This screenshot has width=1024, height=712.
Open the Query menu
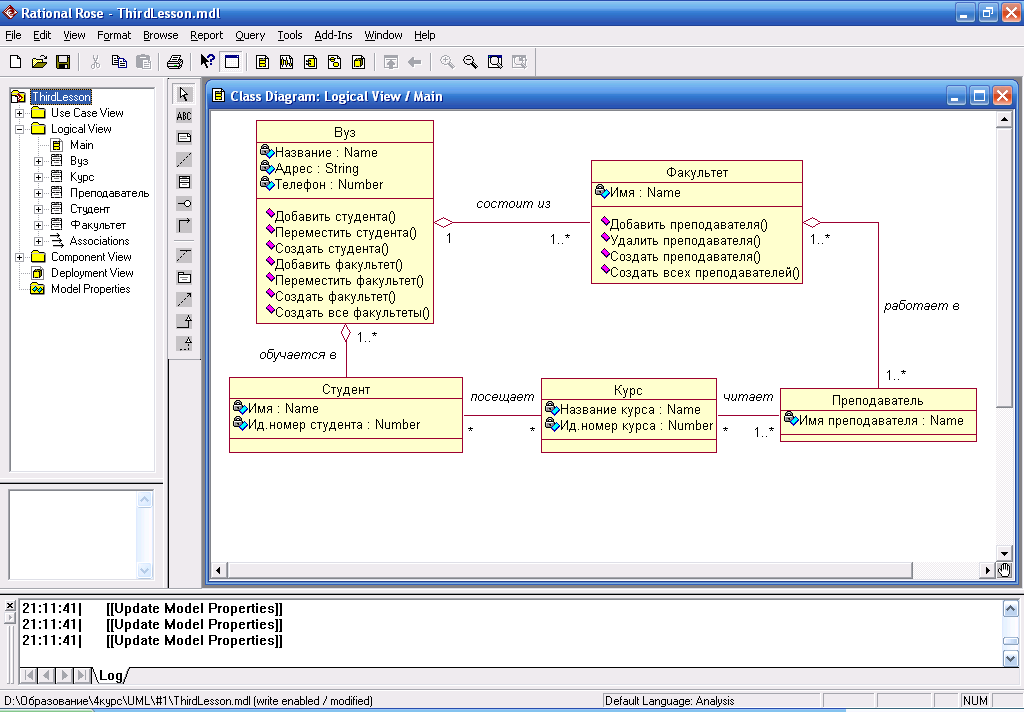(250, 35)
